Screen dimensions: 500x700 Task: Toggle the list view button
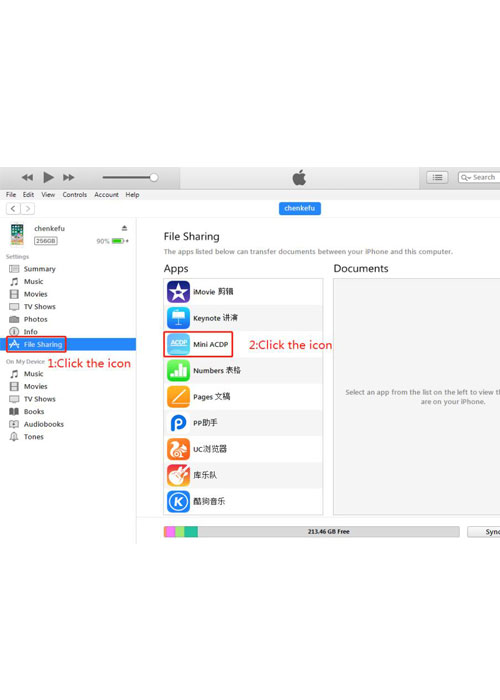point(437,177)
